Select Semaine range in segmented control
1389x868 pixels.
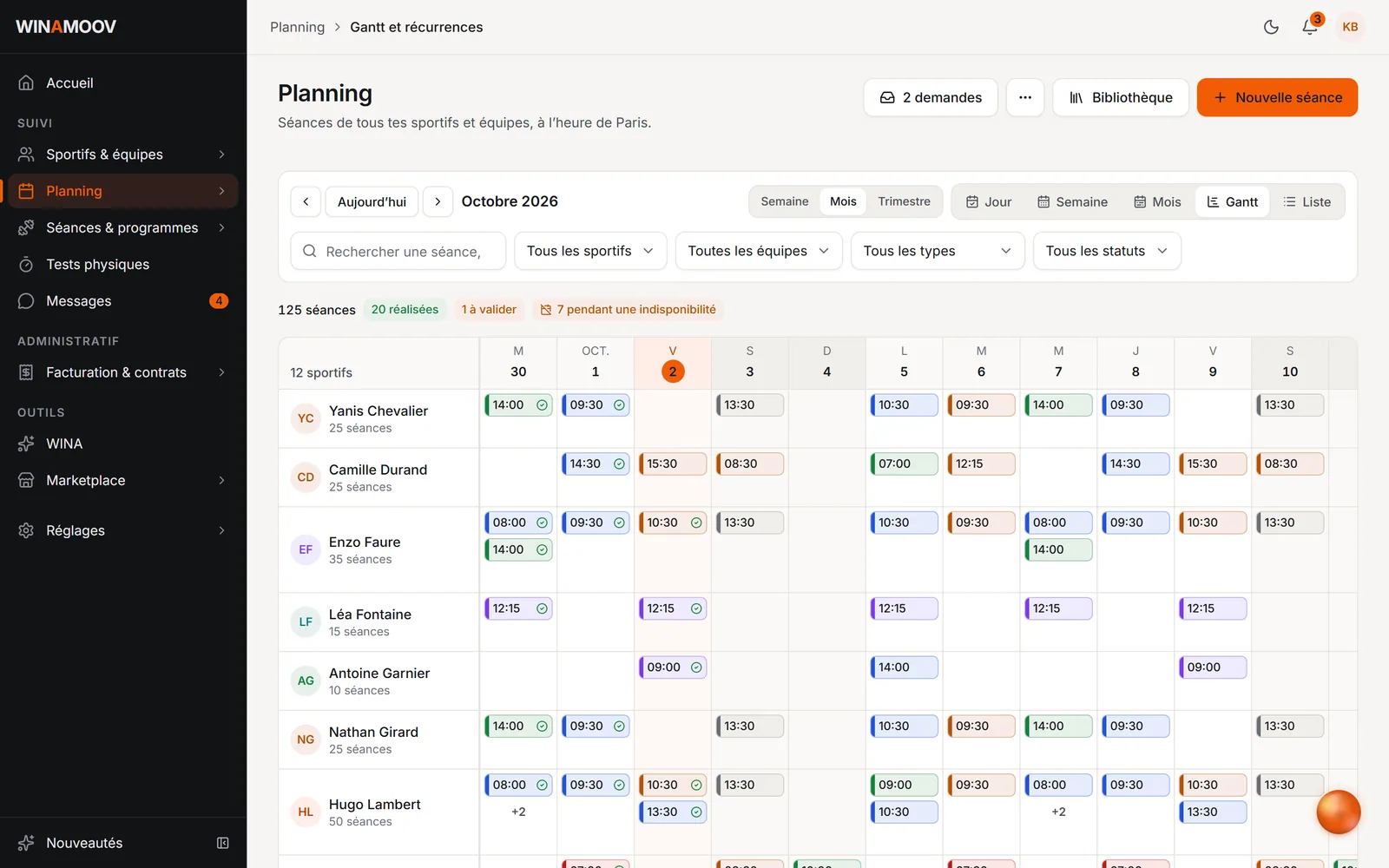pos(784,201)
